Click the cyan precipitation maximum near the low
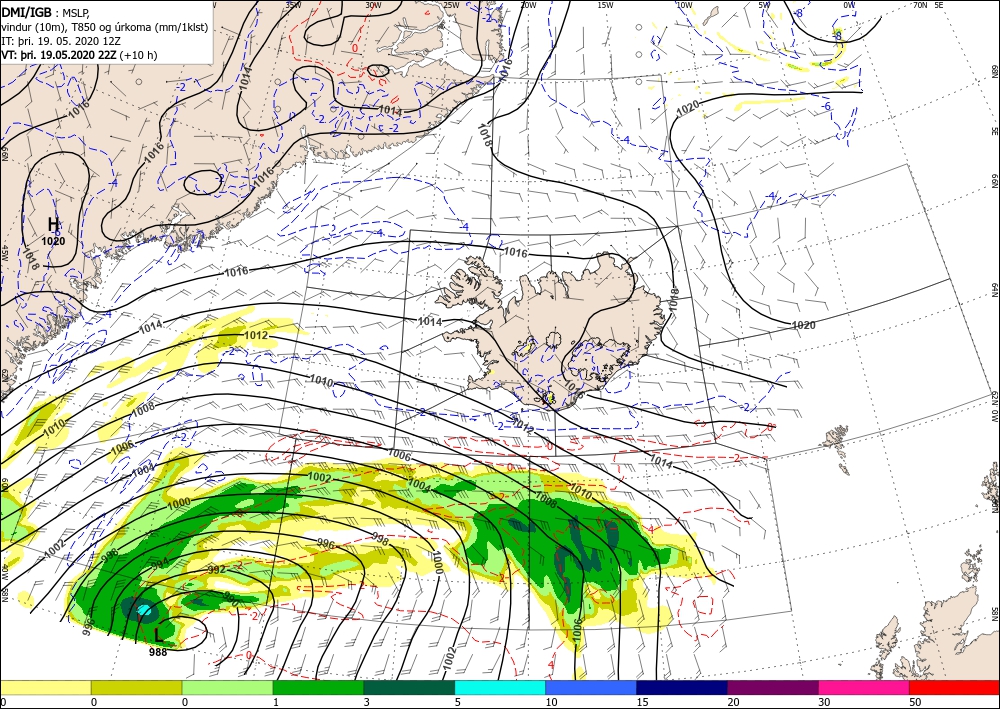Screen dimensions: 1000x709 pos(145,610)
